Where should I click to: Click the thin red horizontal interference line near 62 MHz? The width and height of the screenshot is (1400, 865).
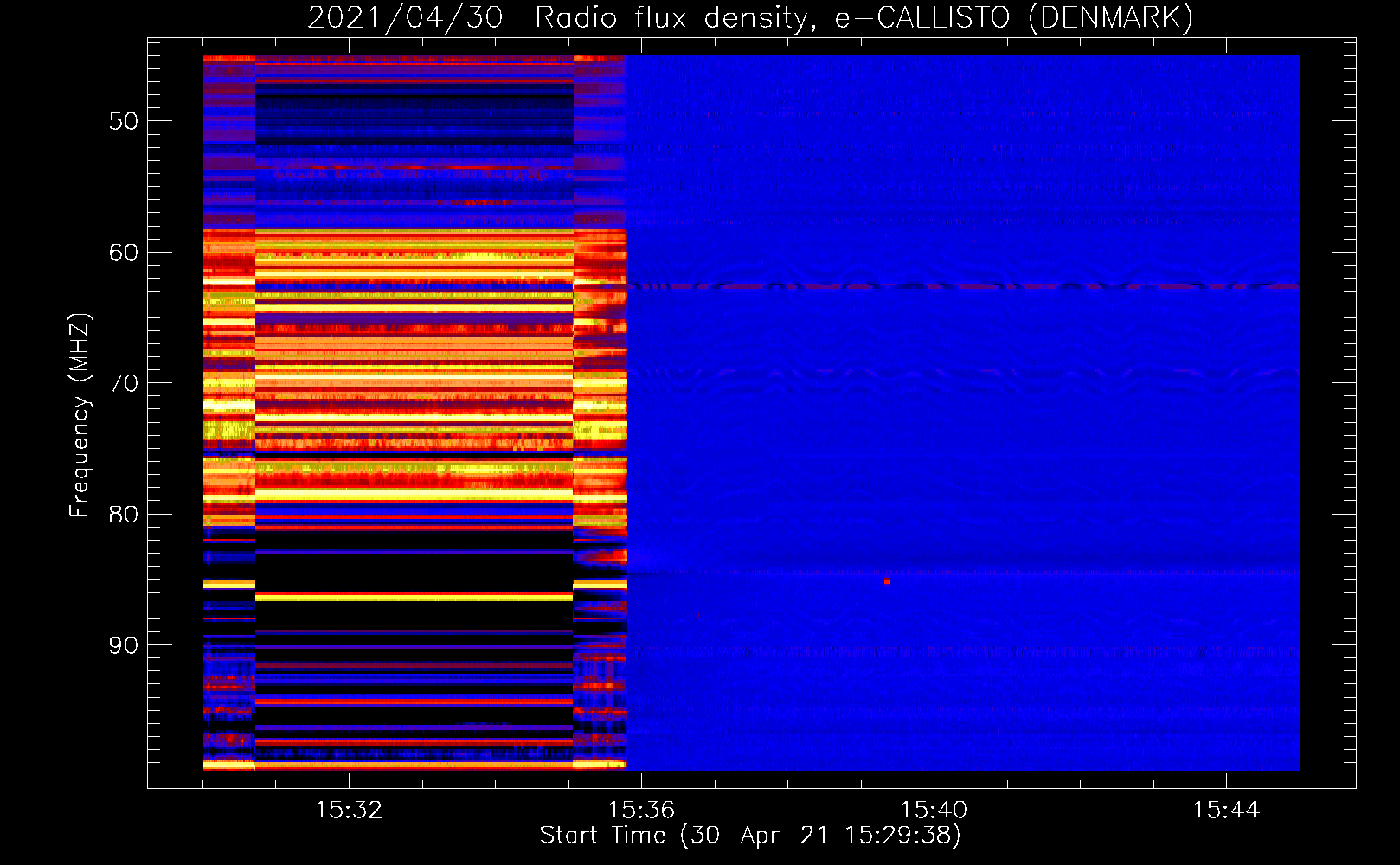click(963, 285)
